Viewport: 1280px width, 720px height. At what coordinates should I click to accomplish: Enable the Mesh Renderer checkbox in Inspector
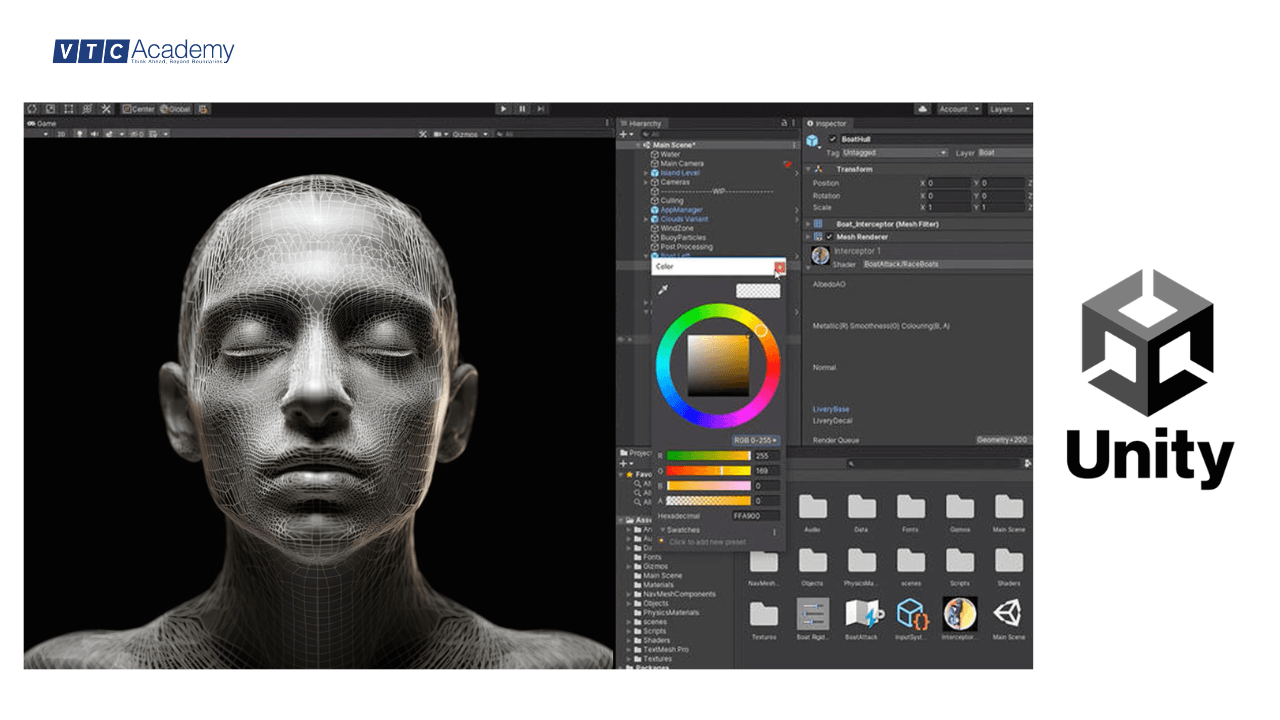point(830,236)
